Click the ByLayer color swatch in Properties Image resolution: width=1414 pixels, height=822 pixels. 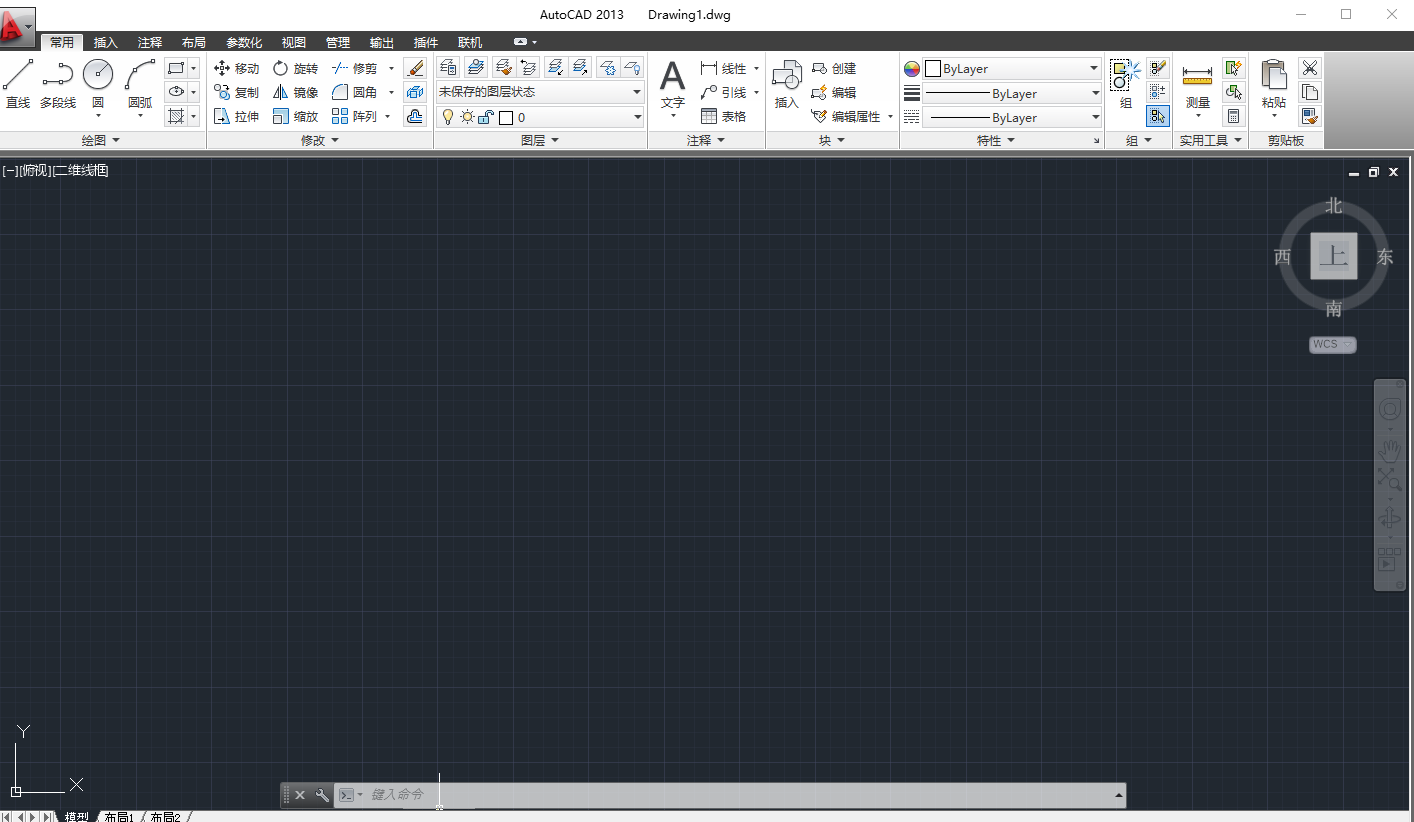coord(933,68)
